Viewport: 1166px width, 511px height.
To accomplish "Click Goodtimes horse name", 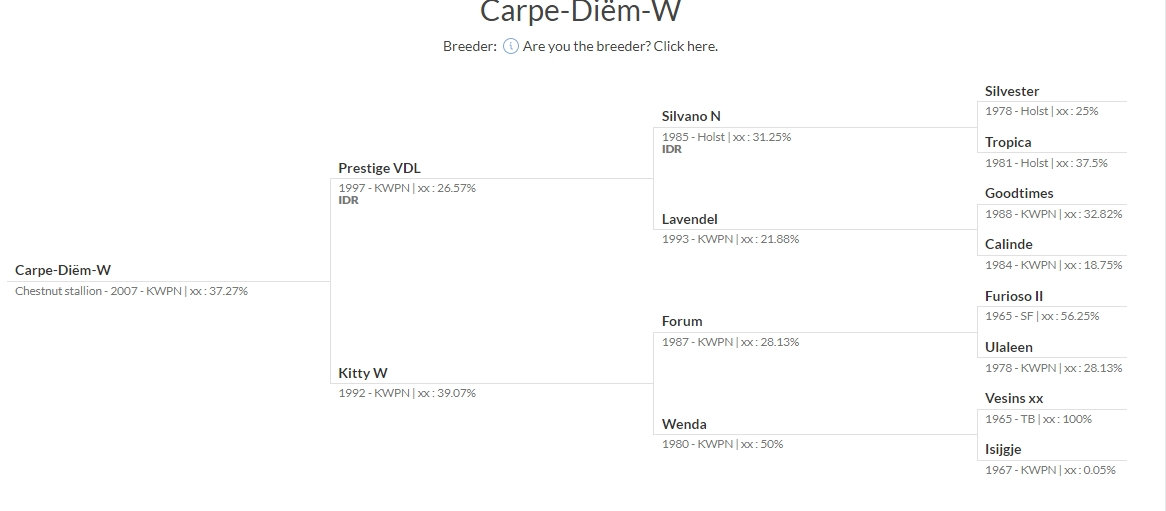I will pyautogui.click(x=1019, y=193).
